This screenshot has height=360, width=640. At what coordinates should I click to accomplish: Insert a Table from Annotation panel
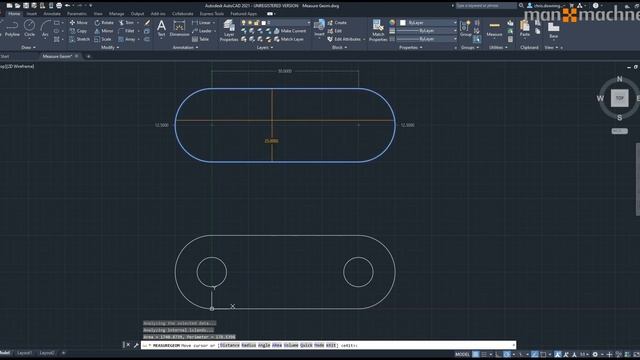coord(200,39)
